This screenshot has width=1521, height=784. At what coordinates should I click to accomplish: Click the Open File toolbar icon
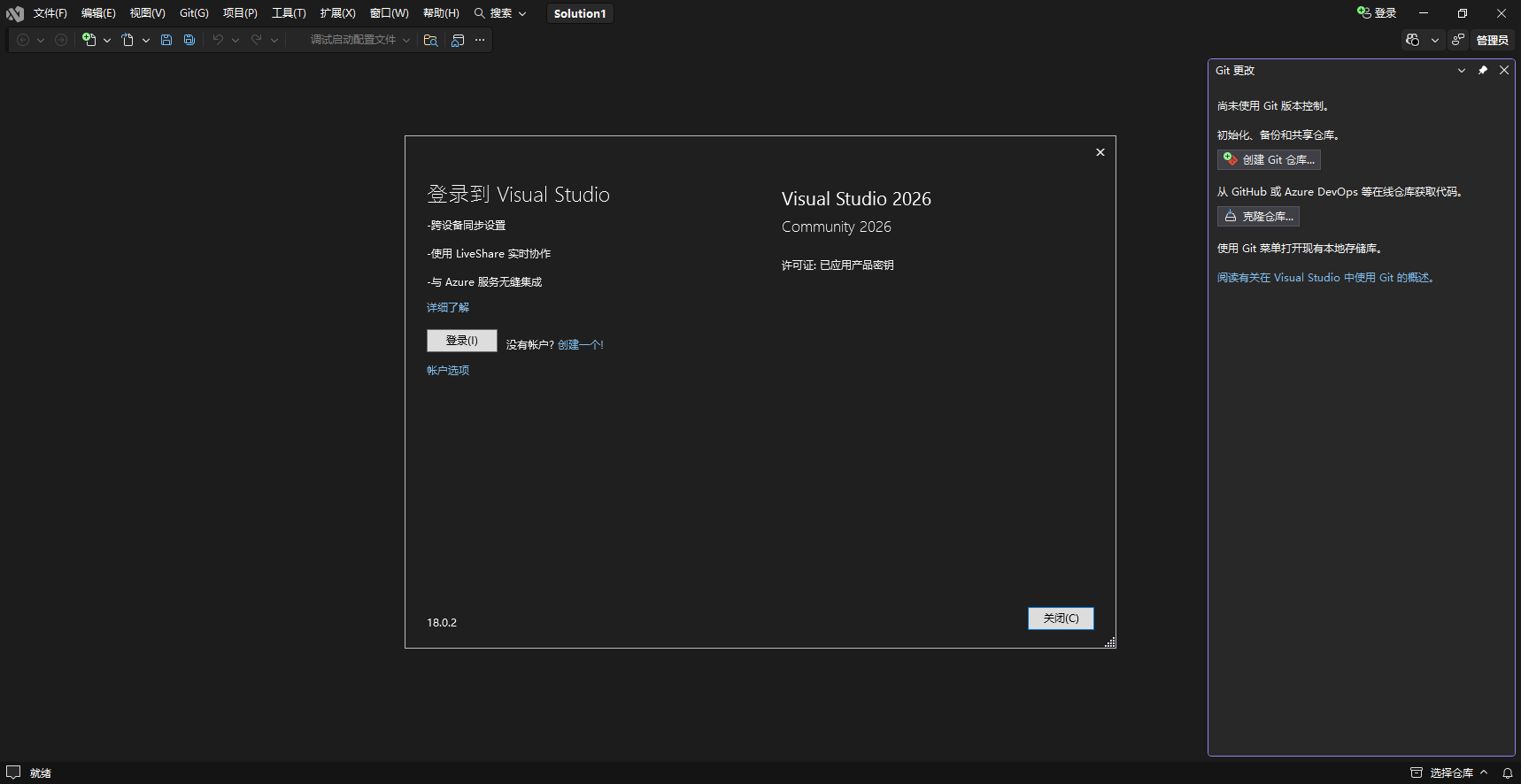[x=127, y=40]
